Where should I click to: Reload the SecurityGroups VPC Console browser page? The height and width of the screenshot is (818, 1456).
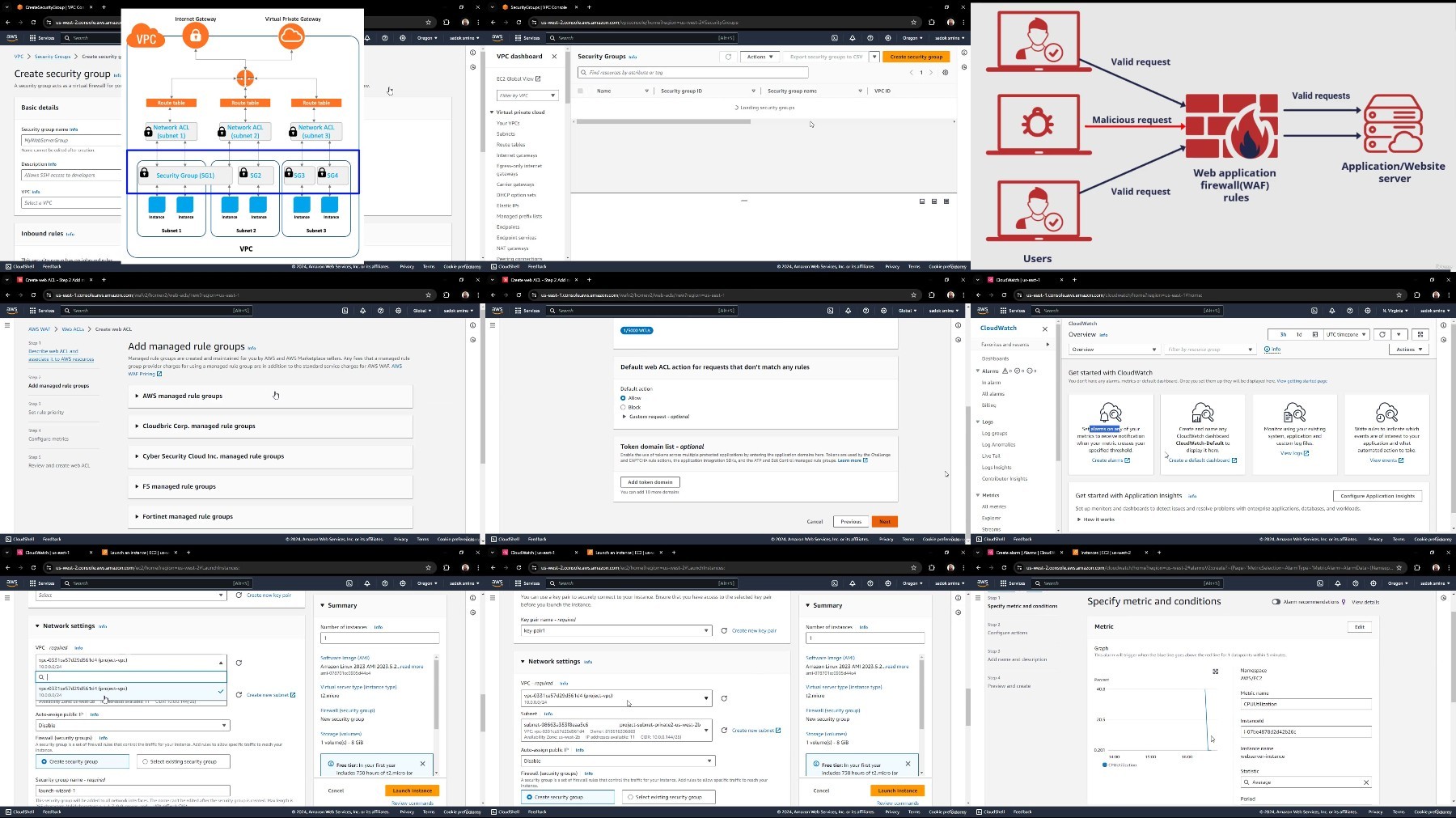(518, 23)
